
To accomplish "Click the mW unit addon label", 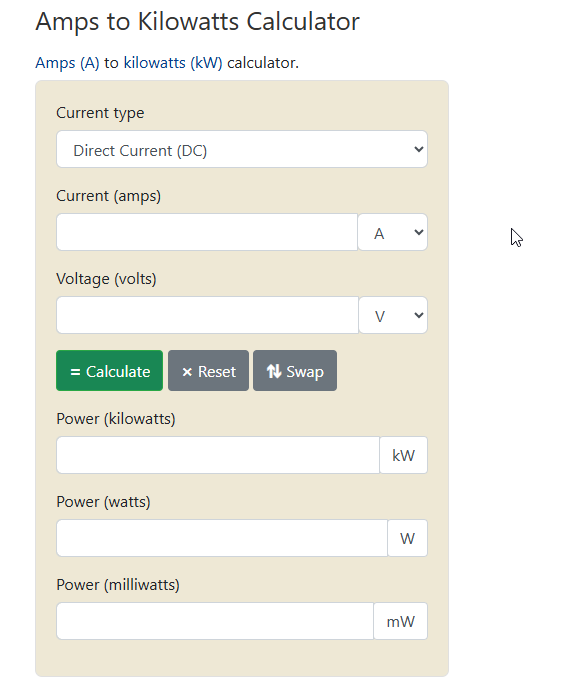I will [x=401, y=621].
